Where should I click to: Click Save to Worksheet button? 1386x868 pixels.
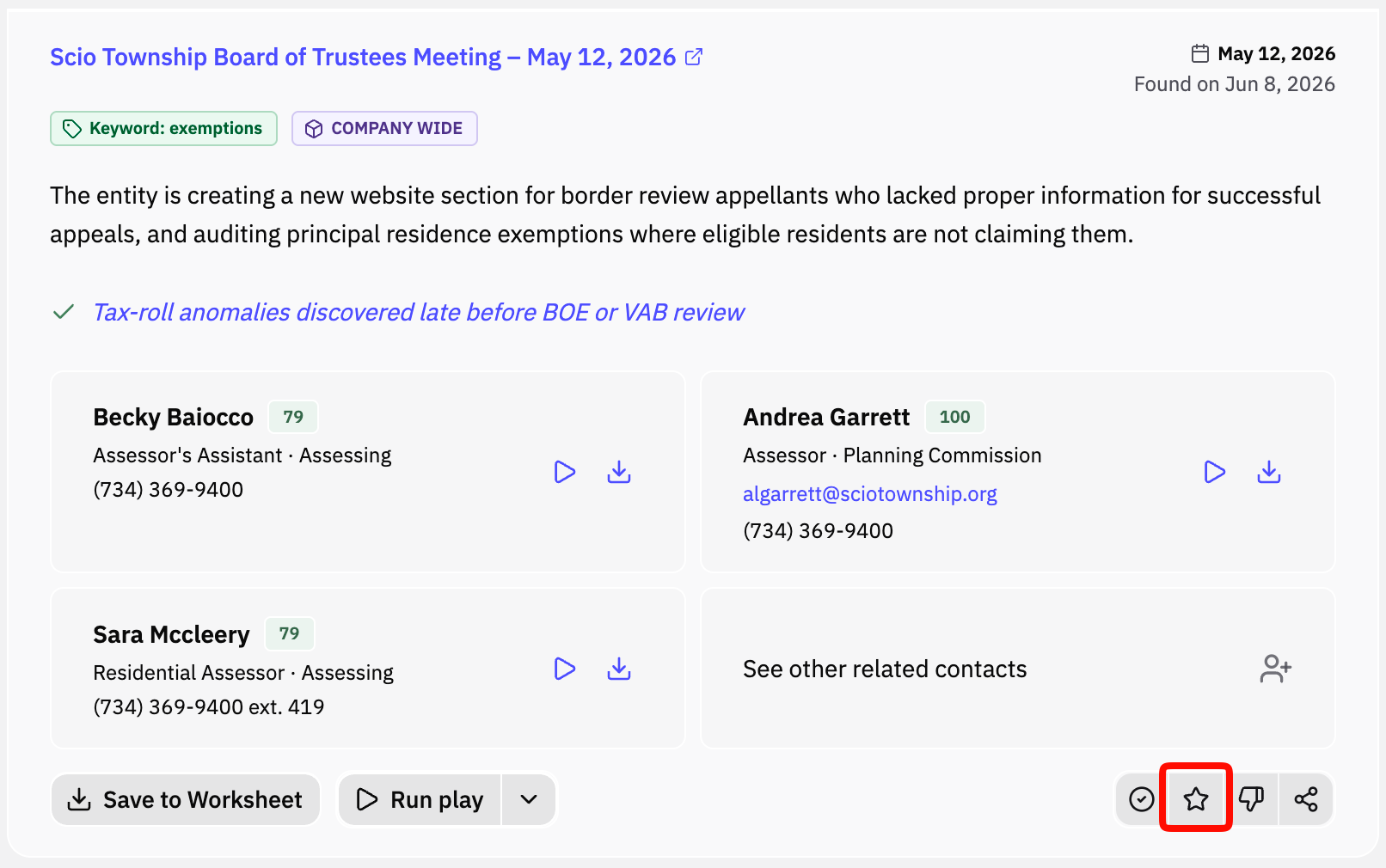pyautogui.click(x=186, y=799)
